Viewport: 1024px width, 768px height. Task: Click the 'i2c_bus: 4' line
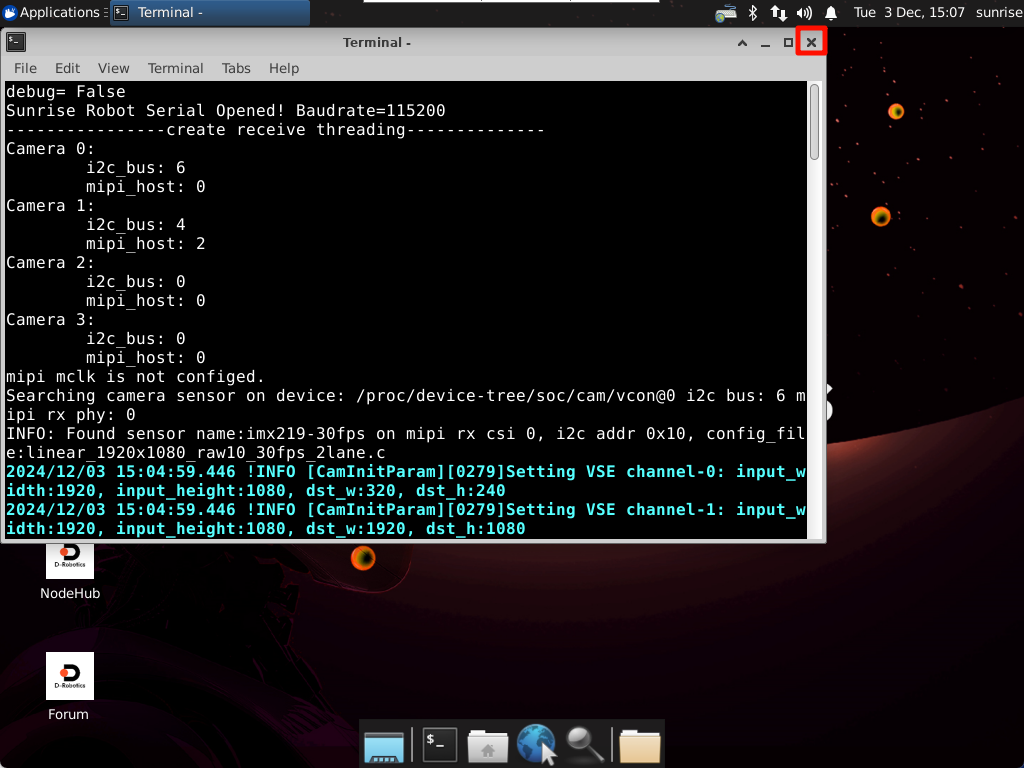(x=136, y=225)
